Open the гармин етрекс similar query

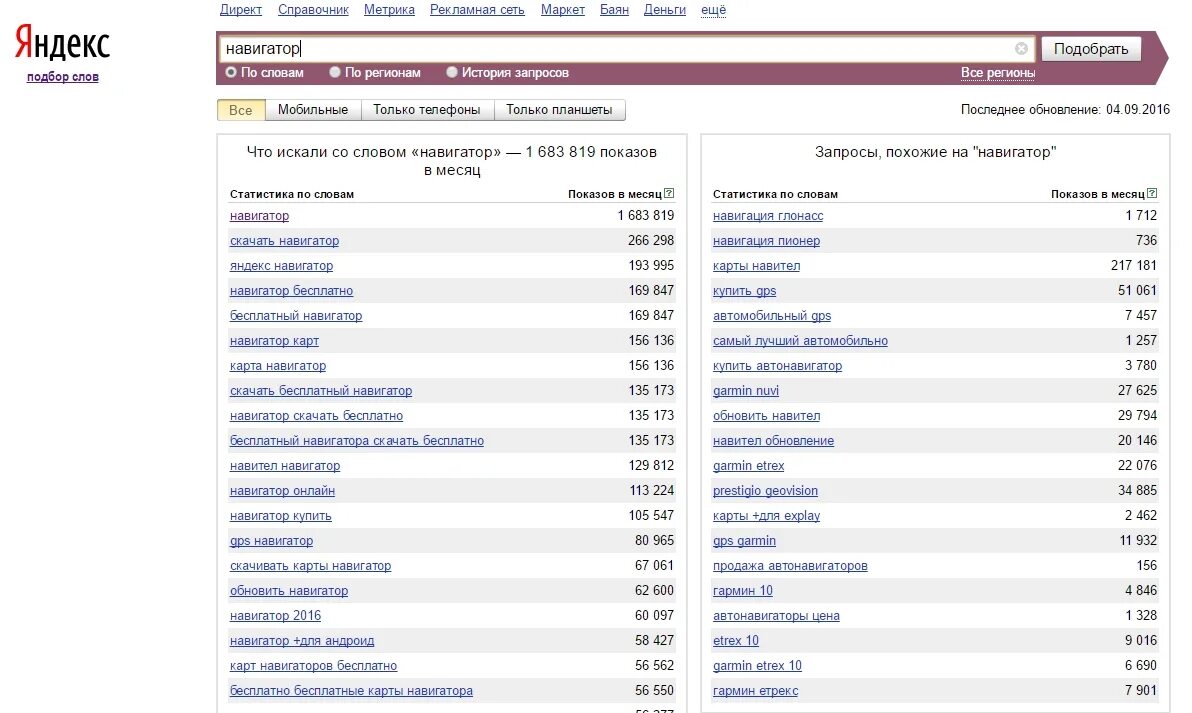pyautogui.click(x=756, y=691)
